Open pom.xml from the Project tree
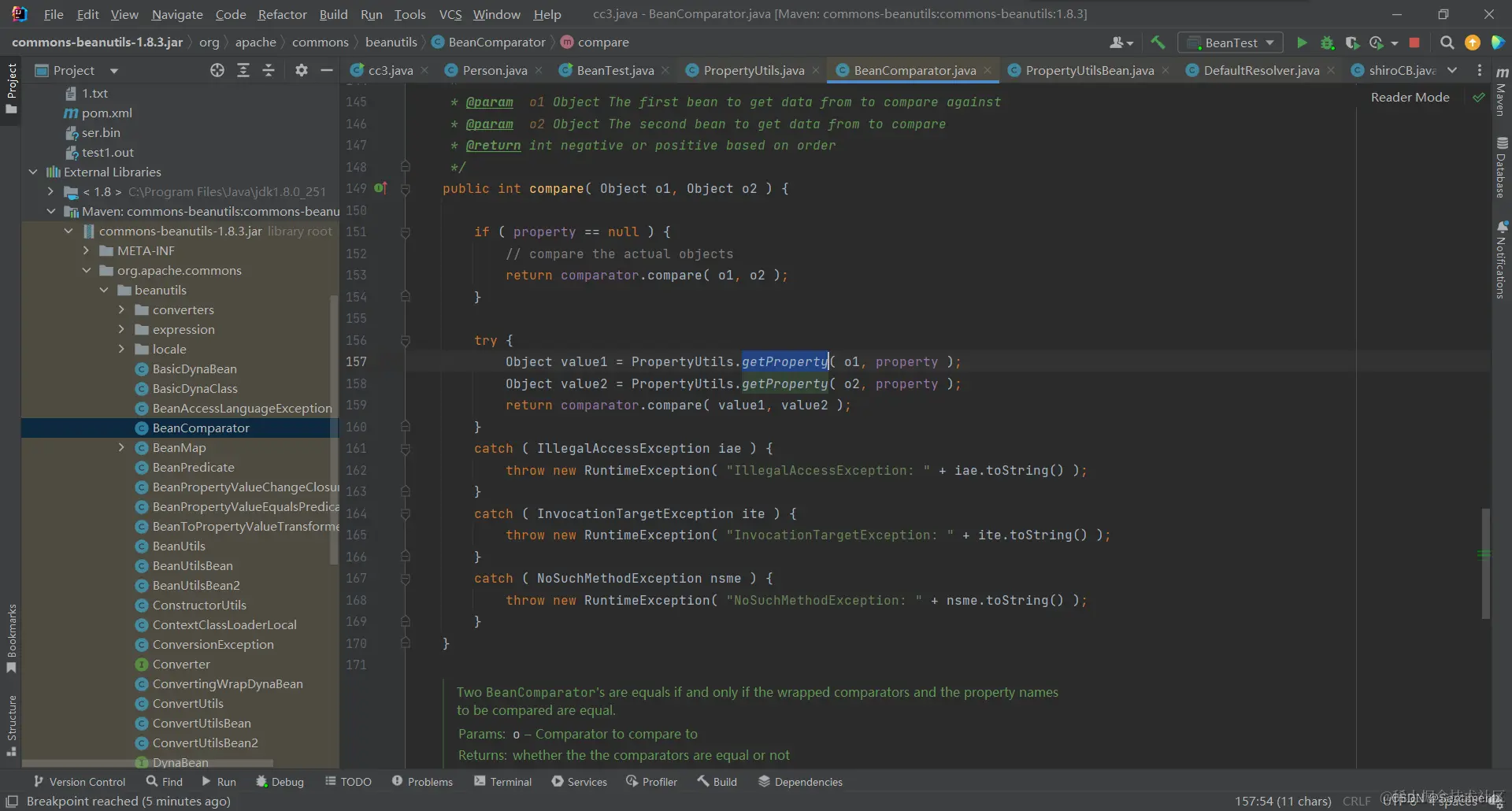1512x811 pixels. click(x=106, y=113)
